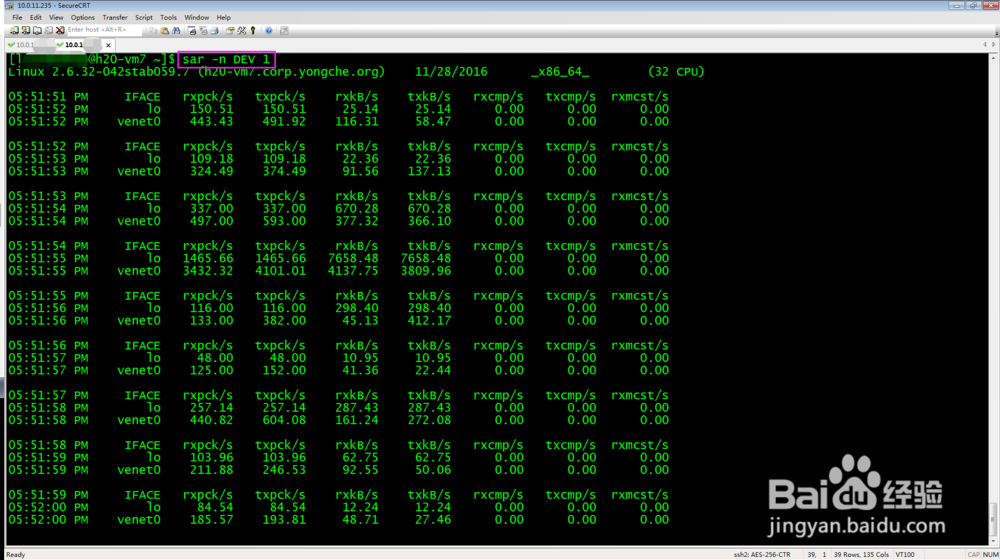Open the Tools menu
1000x560 pixels.
(168, 17)
